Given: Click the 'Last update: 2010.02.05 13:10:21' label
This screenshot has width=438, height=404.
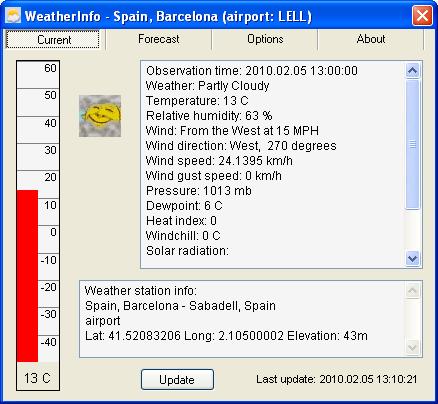Looking at the screenshot, I should click(336, 379).
